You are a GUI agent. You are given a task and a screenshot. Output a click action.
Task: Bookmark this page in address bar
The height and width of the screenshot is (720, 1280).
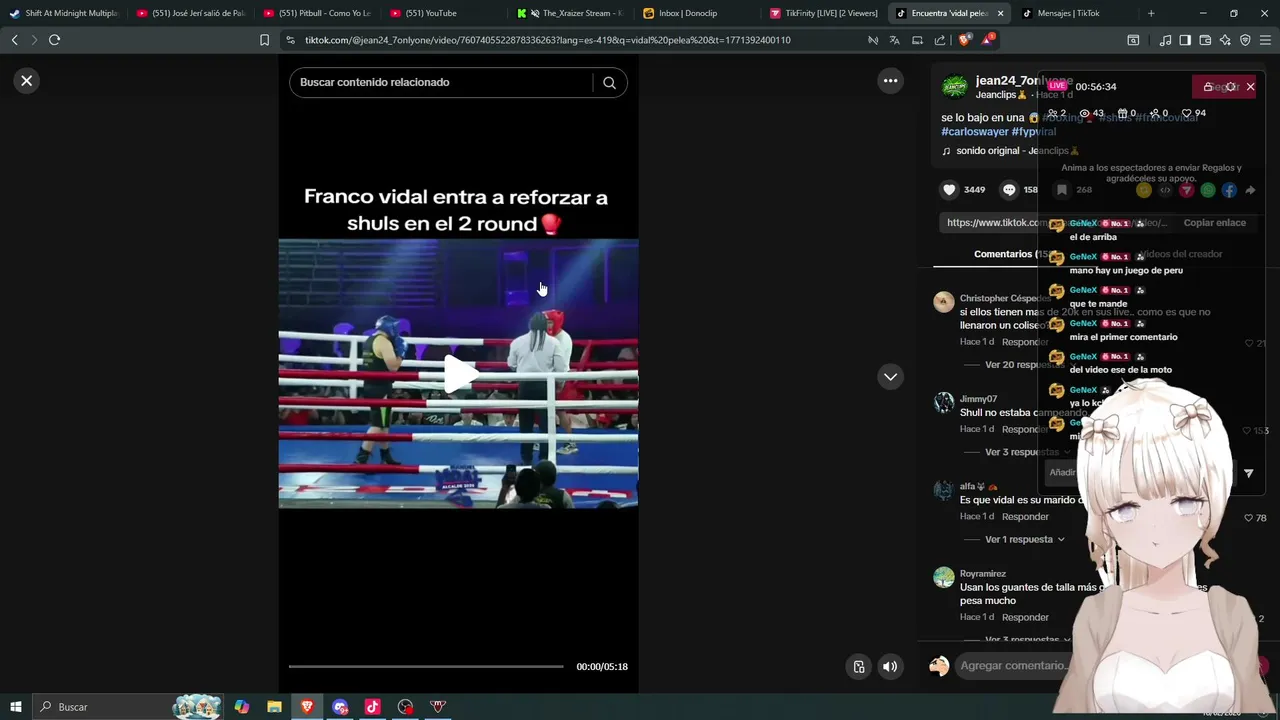click(x=264, y=40)
